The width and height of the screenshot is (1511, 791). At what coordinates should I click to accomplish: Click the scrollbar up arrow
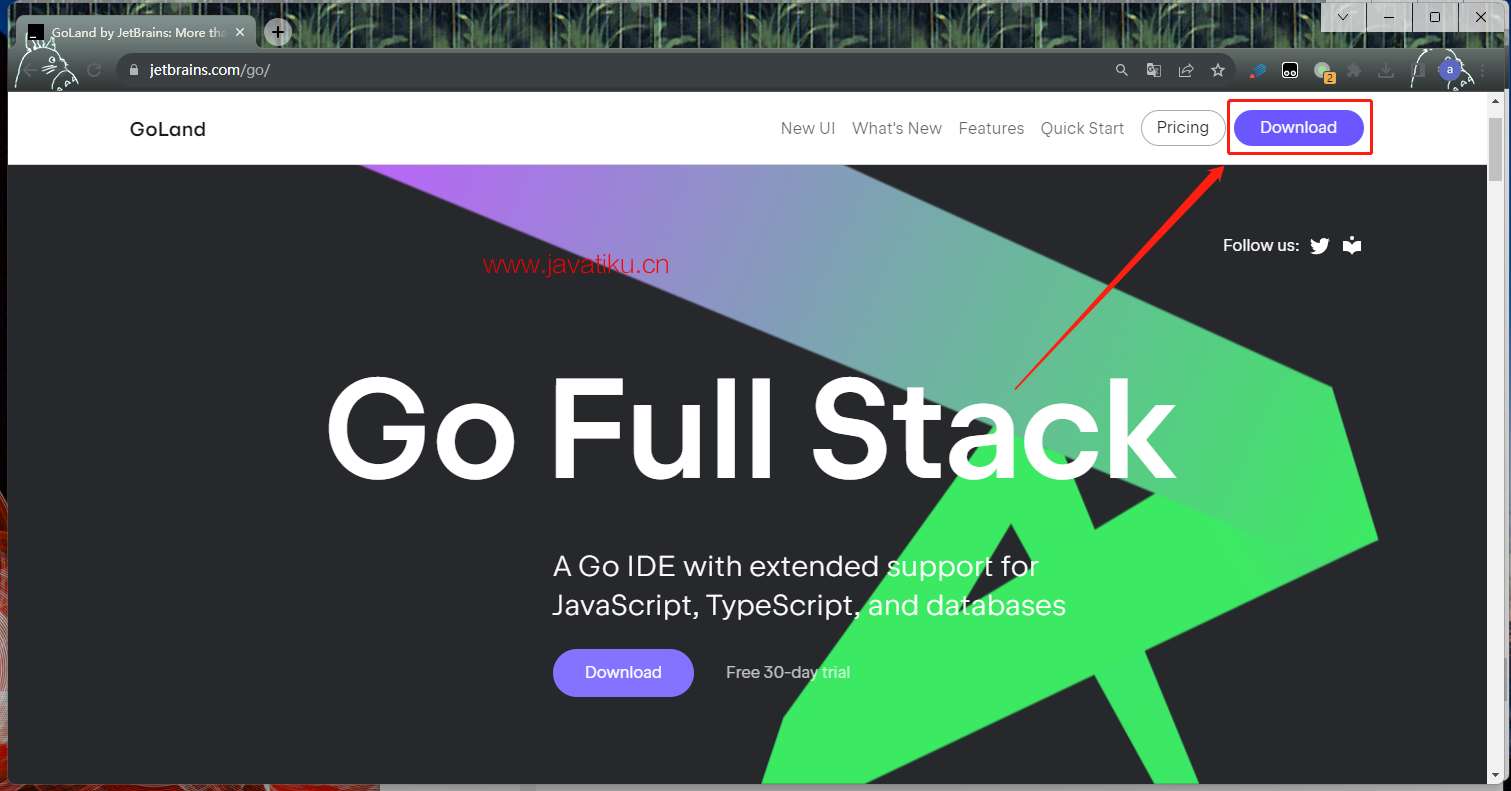coord(1496,101)
